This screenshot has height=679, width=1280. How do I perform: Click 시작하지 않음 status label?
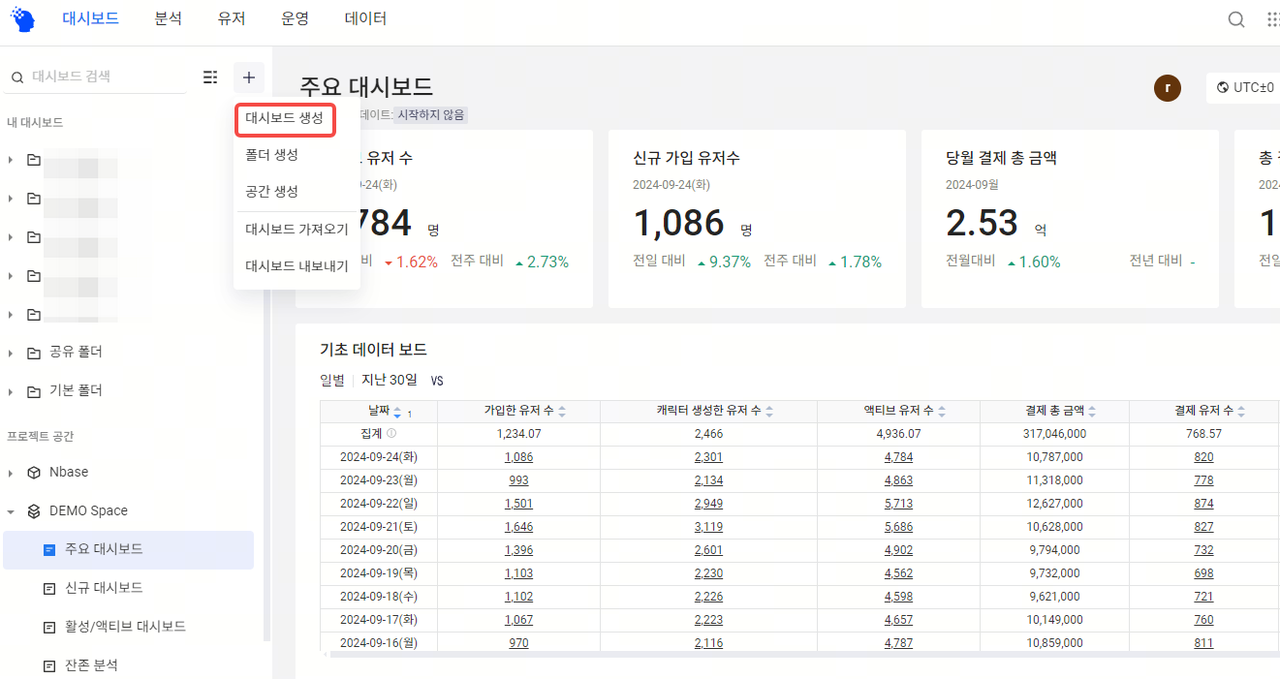(x=431, y=115)
